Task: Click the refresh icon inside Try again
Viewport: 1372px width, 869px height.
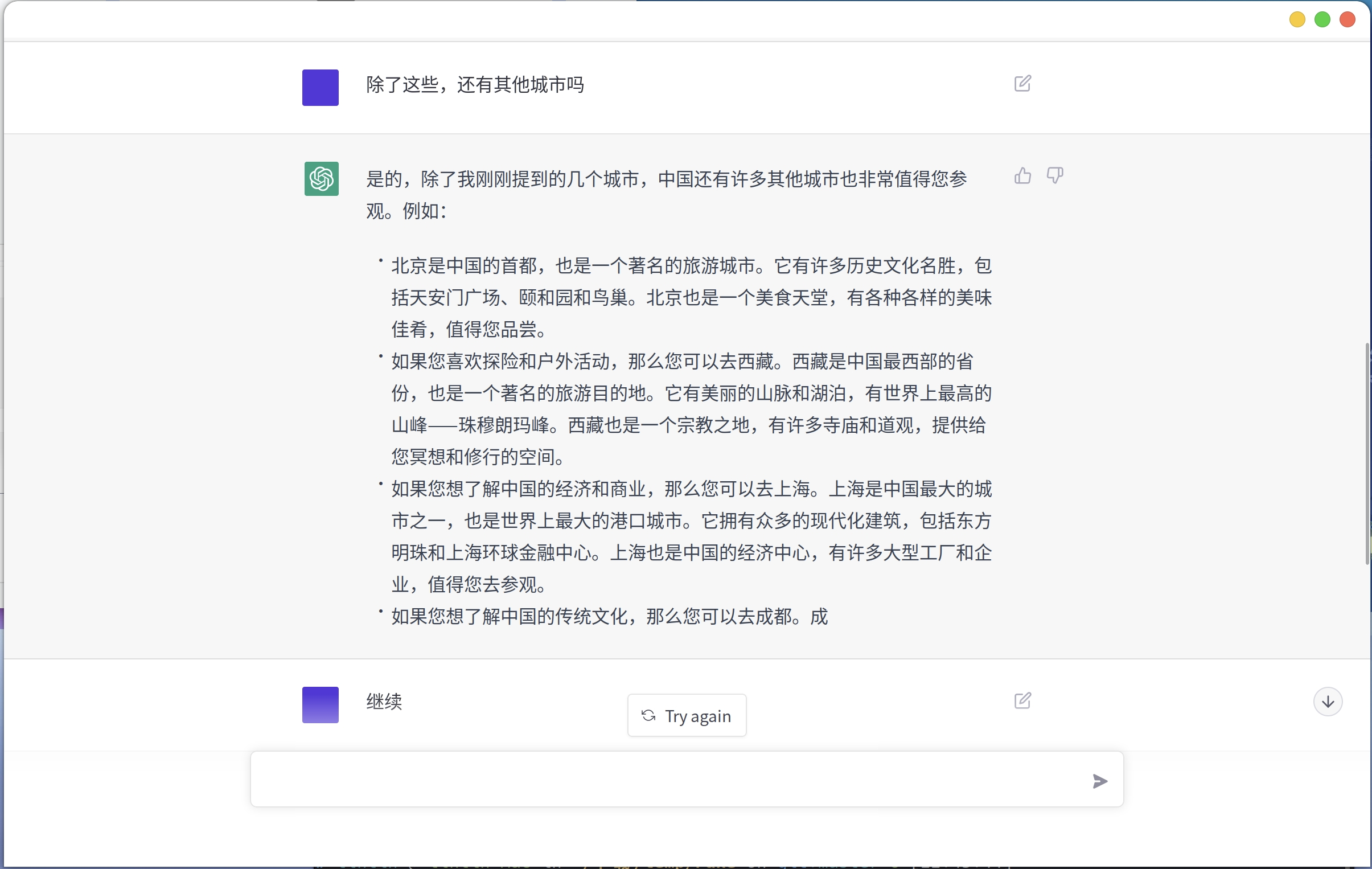Action: tap(648, 715)
